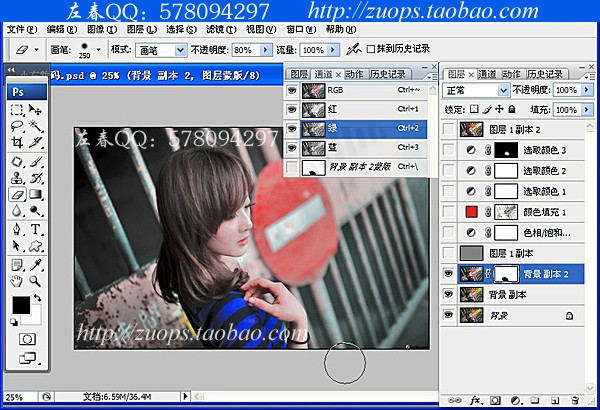Delete layer trash icon
The height and width of the screenshot is (410, 600).
[x=575, y=400]
